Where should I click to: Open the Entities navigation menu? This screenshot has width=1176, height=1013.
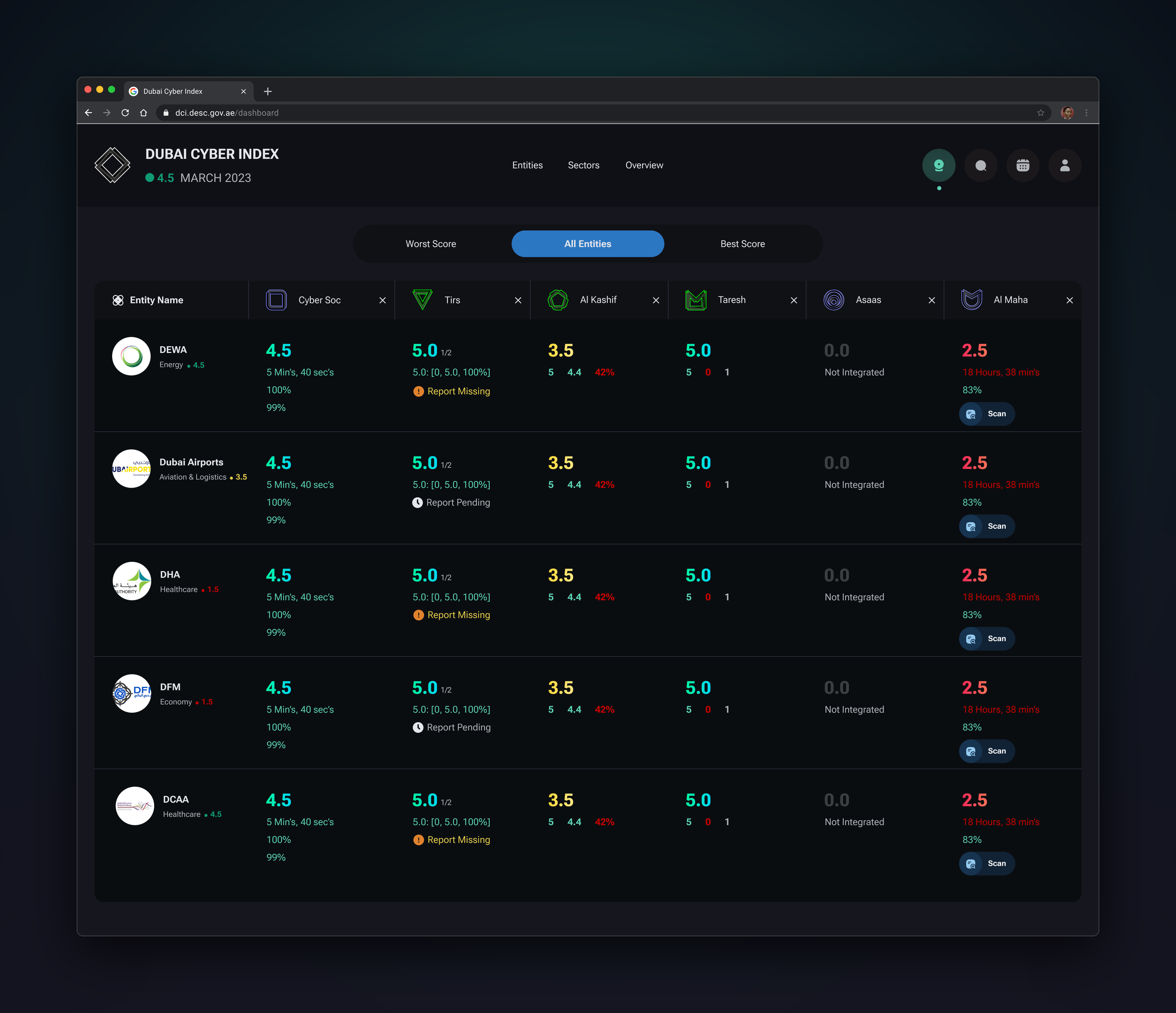tap(527, 165)
